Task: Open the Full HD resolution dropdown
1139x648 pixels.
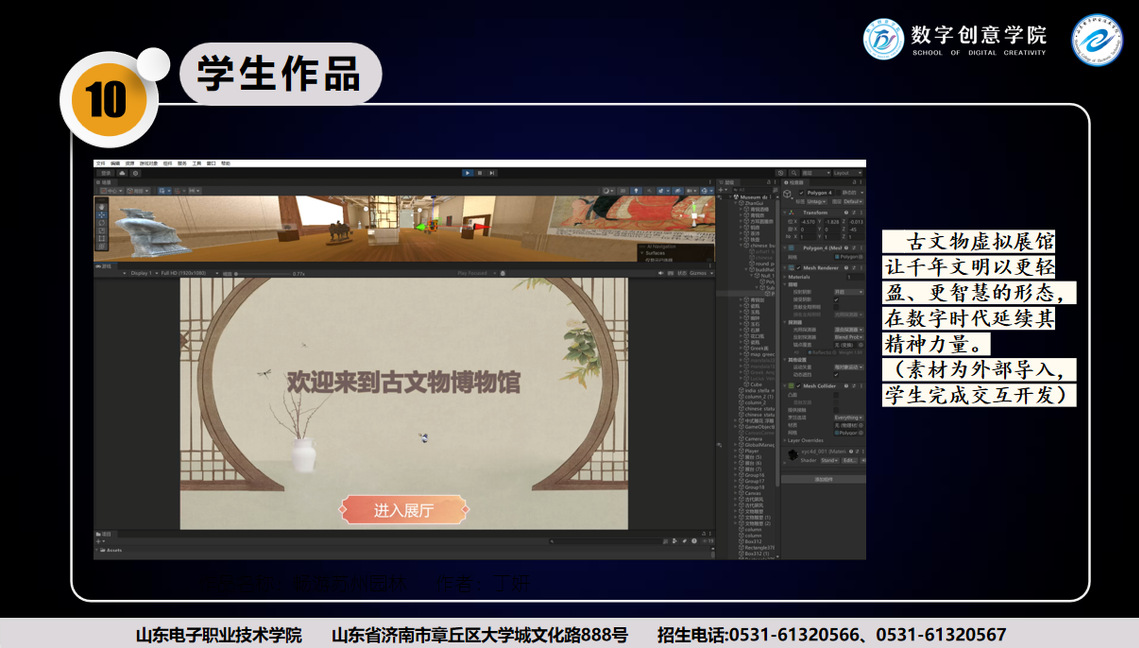Action: point(183,273)
